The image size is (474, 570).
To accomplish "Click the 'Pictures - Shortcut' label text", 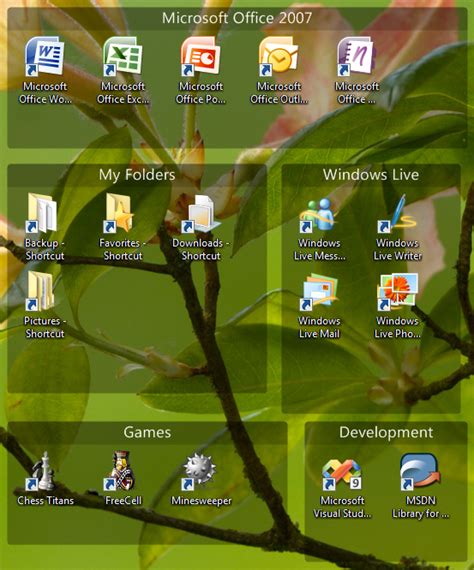I will (45, 327).
